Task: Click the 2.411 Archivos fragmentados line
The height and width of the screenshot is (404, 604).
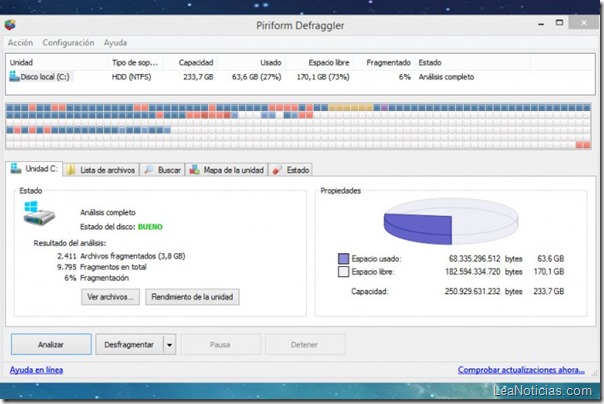Action: pyautogui.click(x=121, y=256)
